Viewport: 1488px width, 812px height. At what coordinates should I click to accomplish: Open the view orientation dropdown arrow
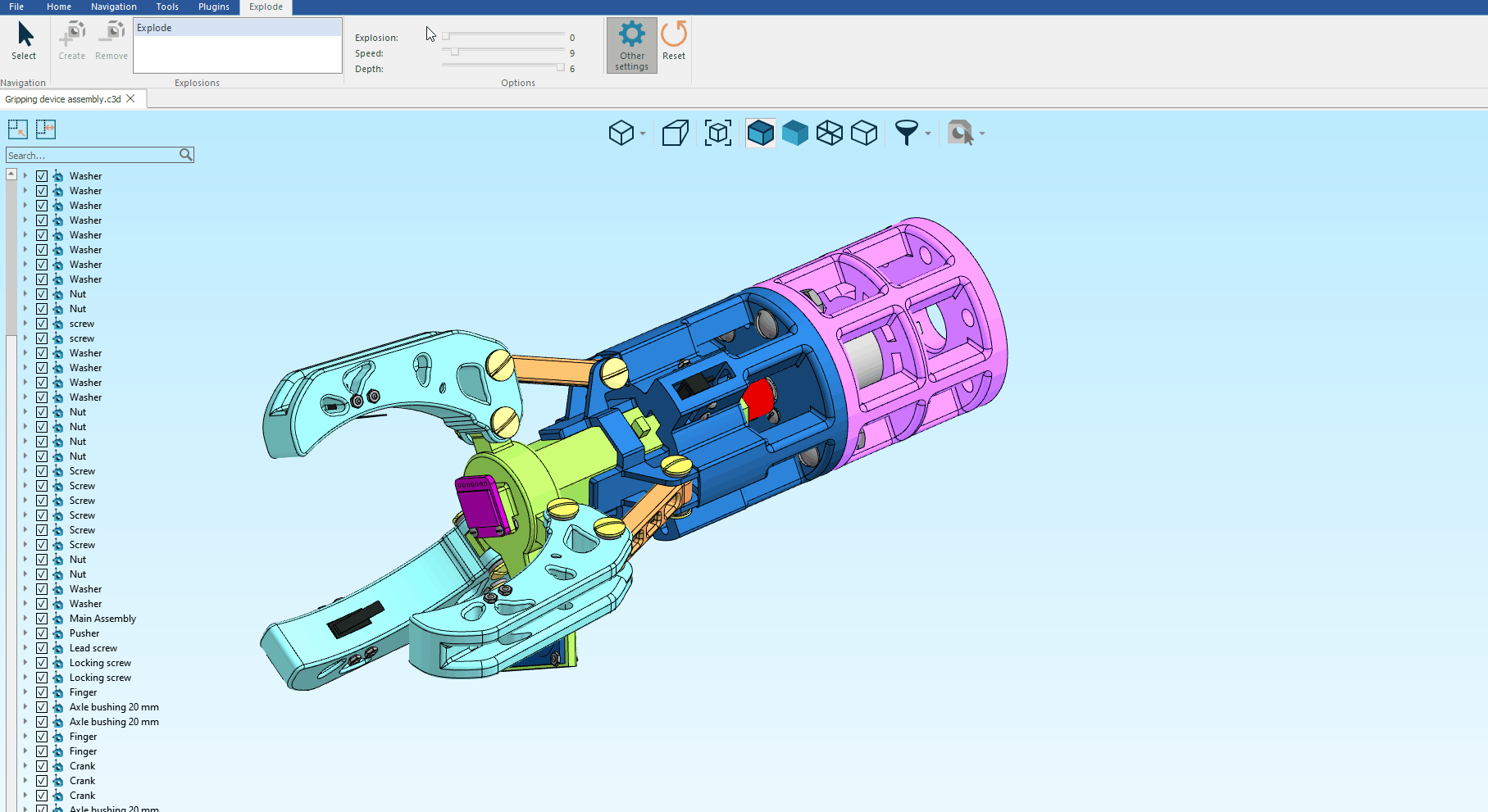pos(643,134)
